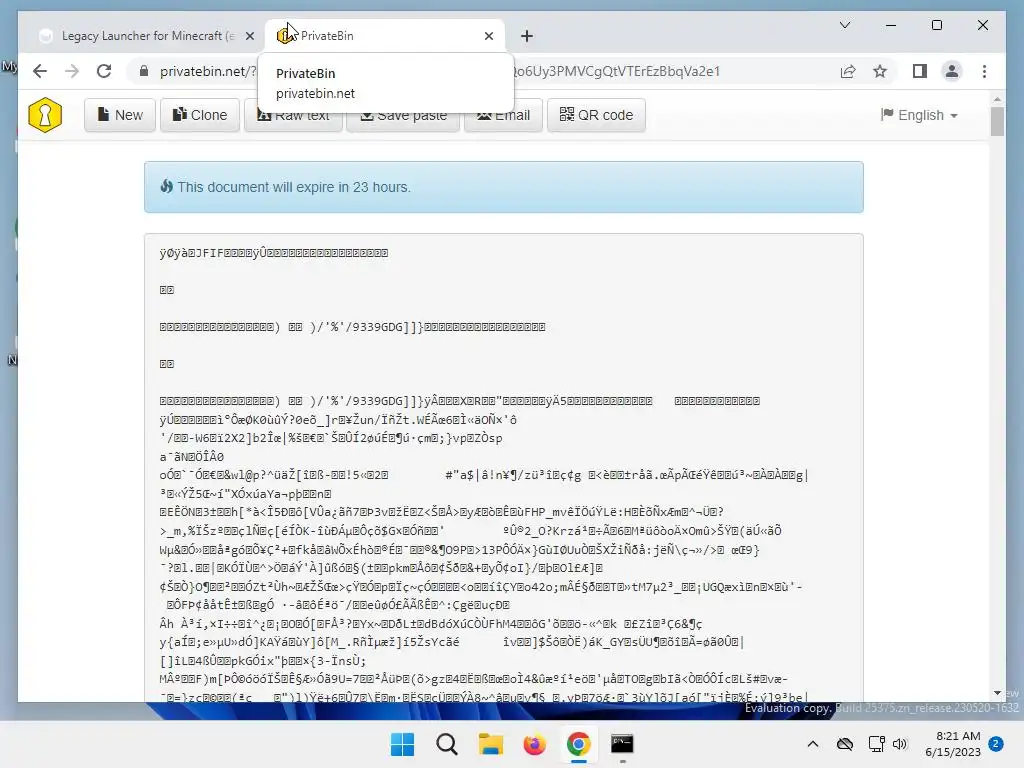Open the network tray icon
This screenshot has height=768, width=1024.
[x=876, y=744]
